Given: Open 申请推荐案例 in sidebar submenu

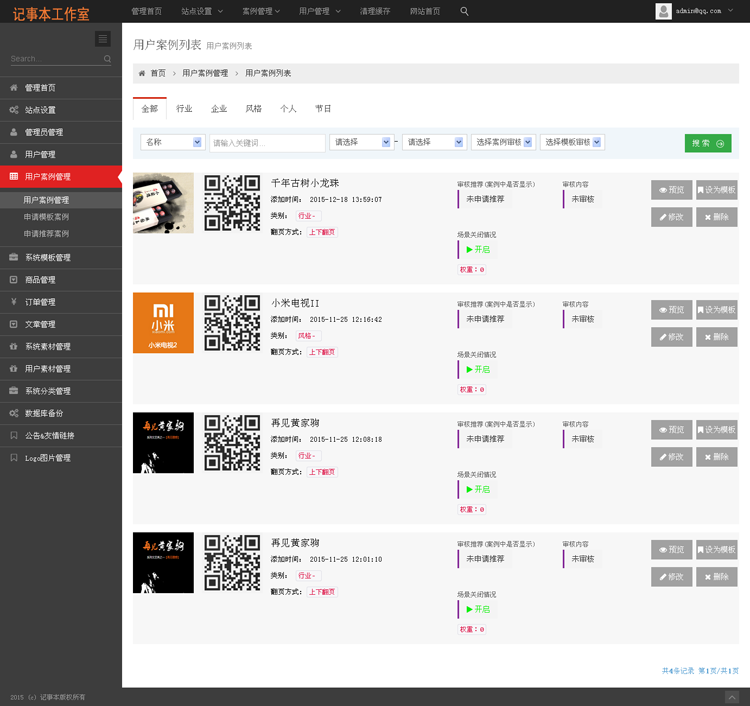Looking at the screenshot, I should pos(46,233).
